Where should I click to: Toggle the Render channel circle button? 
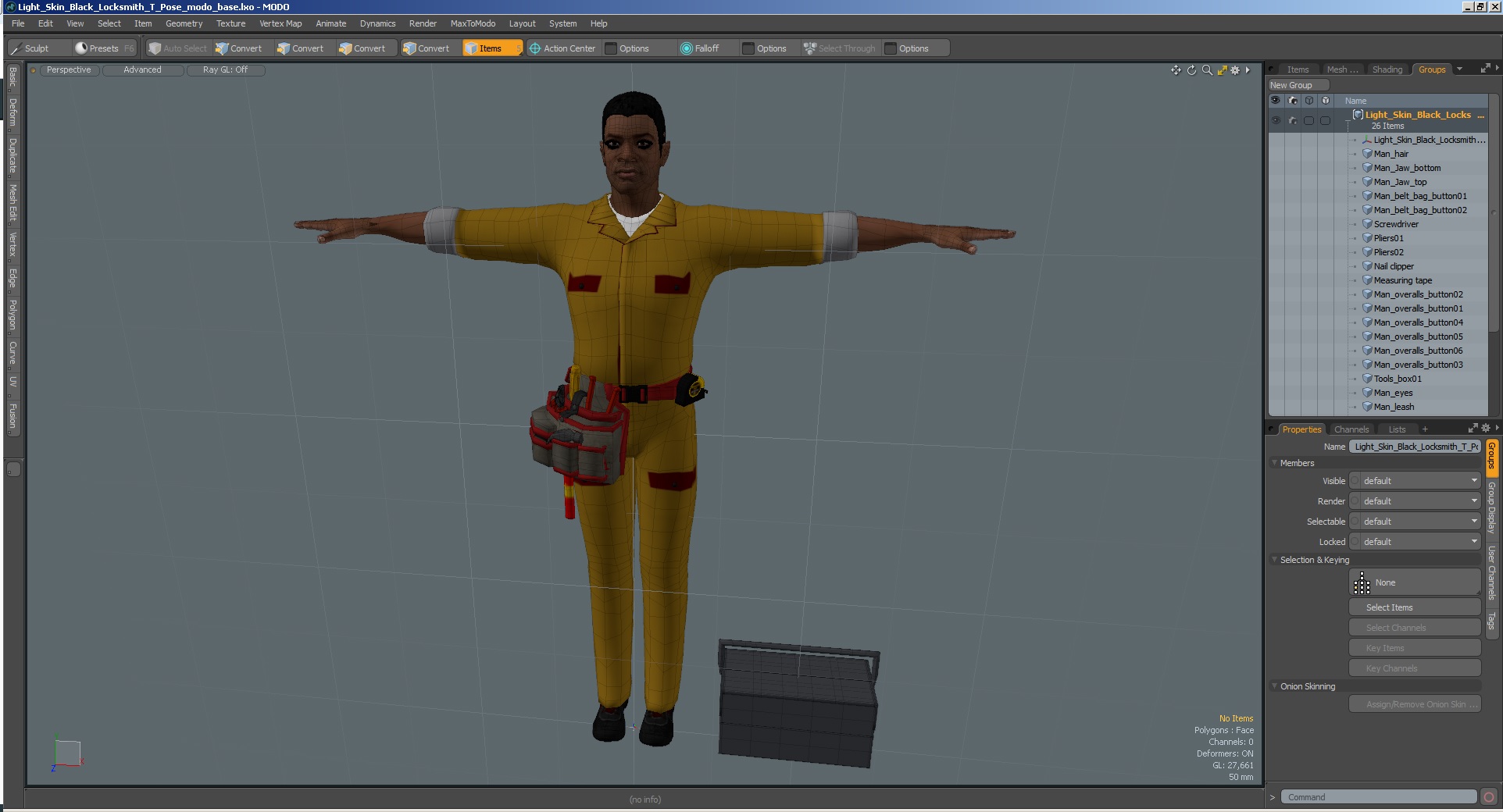(1355, 501)
